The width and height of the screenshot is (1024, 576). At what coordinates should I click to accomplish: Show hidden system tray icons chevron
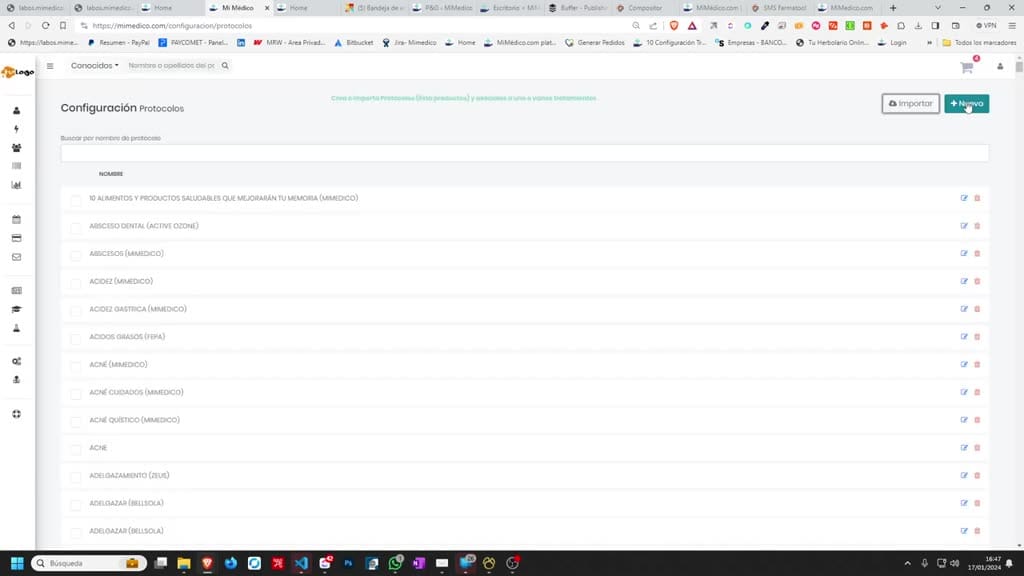907,563
